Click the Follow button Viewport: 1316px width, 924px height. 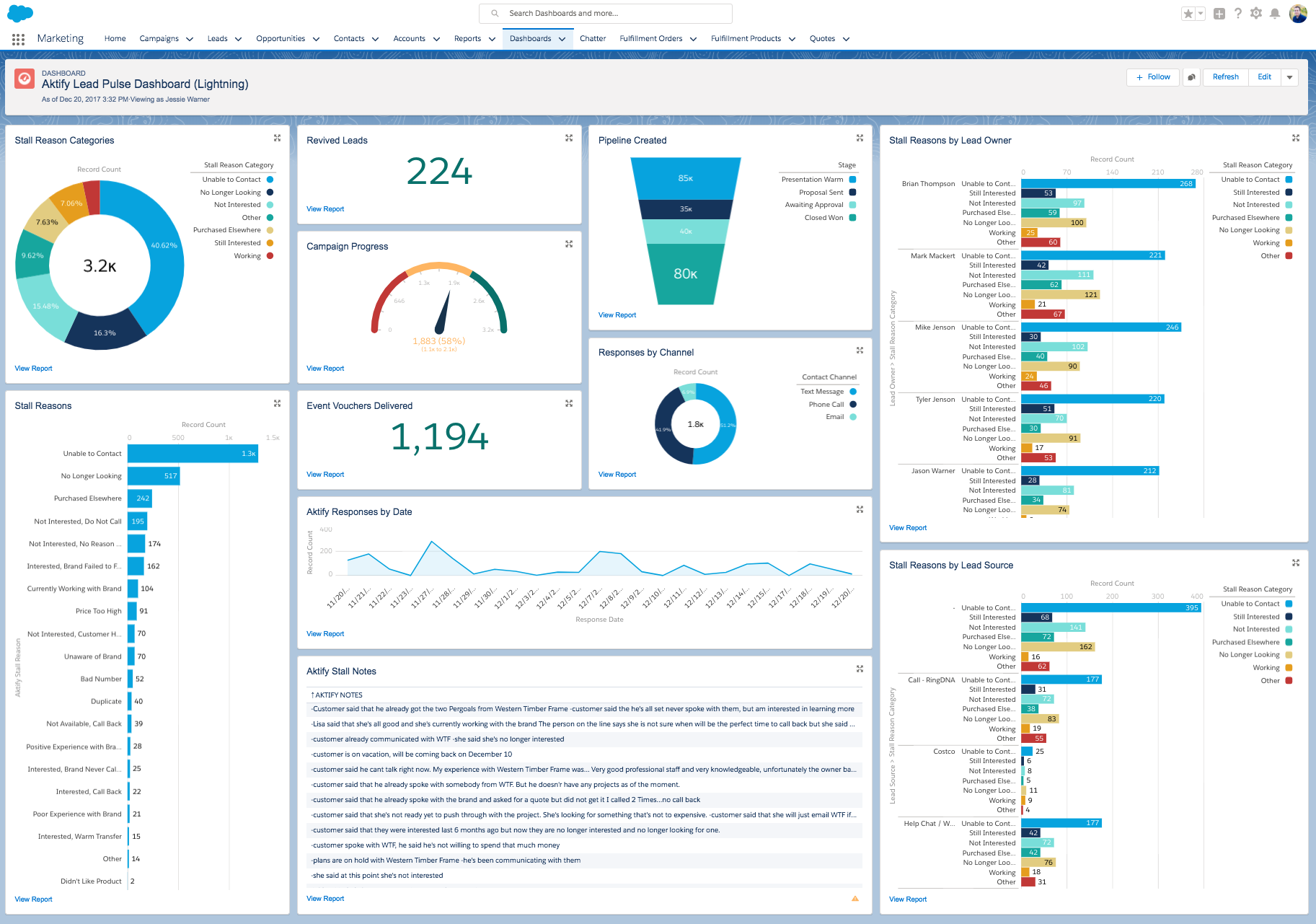click(1153, 77)
